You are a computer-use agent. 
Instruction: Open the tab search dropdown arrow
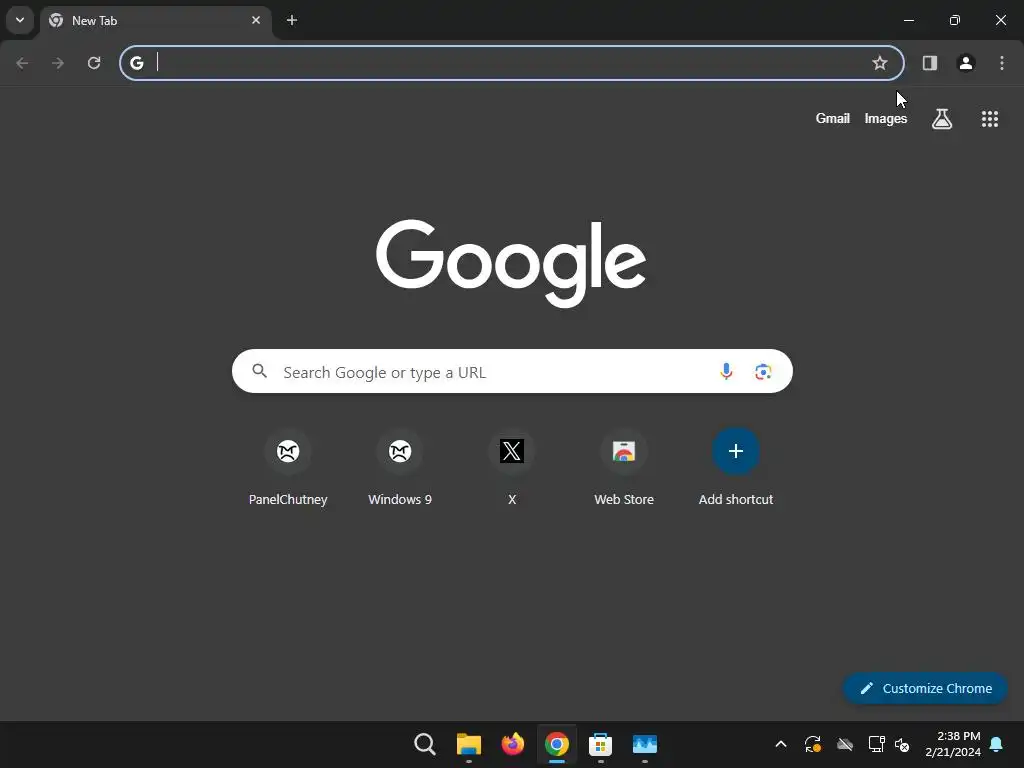[20, 20]
